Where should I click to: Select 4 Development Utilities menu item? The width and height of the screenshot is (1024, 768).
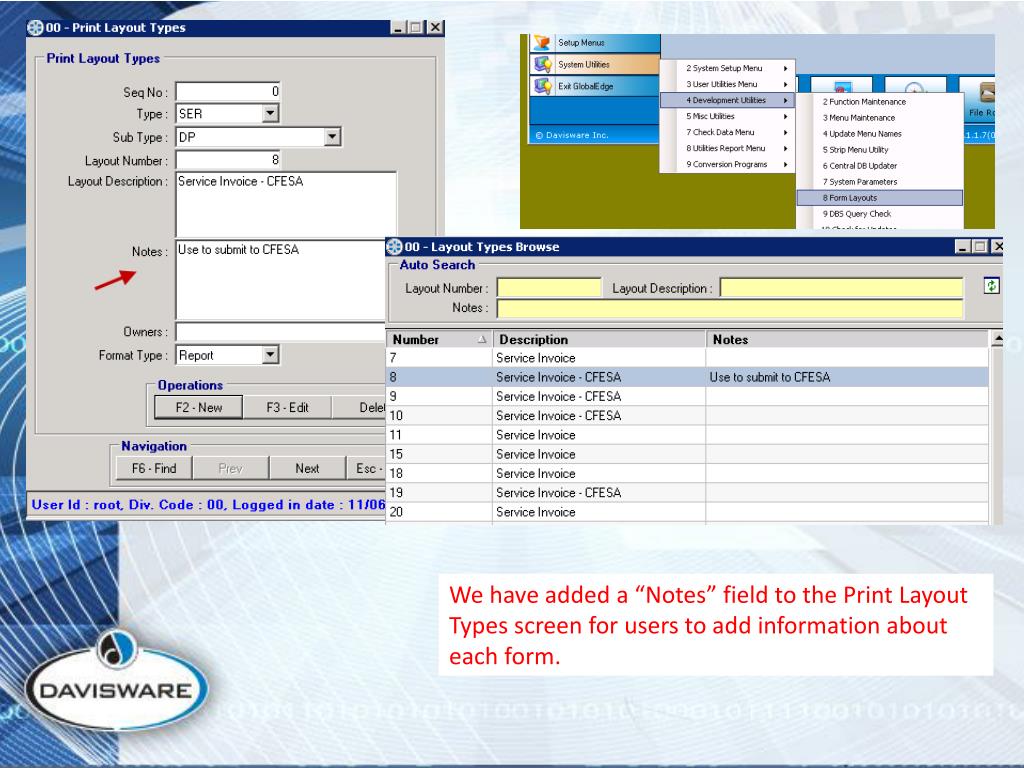[727, 100]
